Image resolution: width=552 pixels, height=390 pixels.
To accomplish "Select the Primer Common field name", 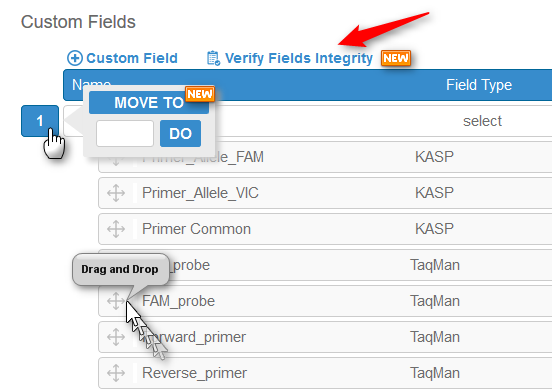I will point(196,229).
